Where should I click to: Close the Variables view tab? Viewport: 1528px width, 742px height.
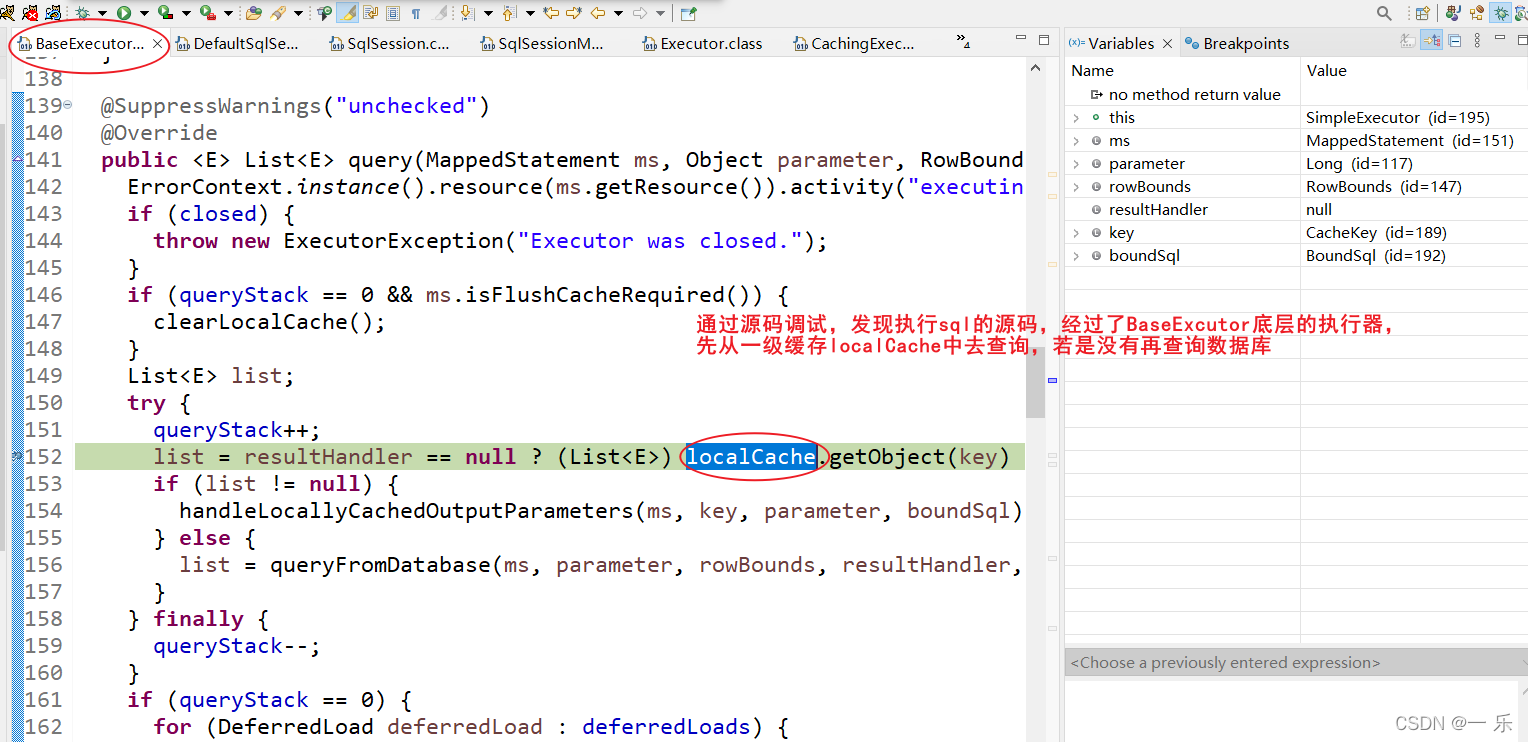1166,44
